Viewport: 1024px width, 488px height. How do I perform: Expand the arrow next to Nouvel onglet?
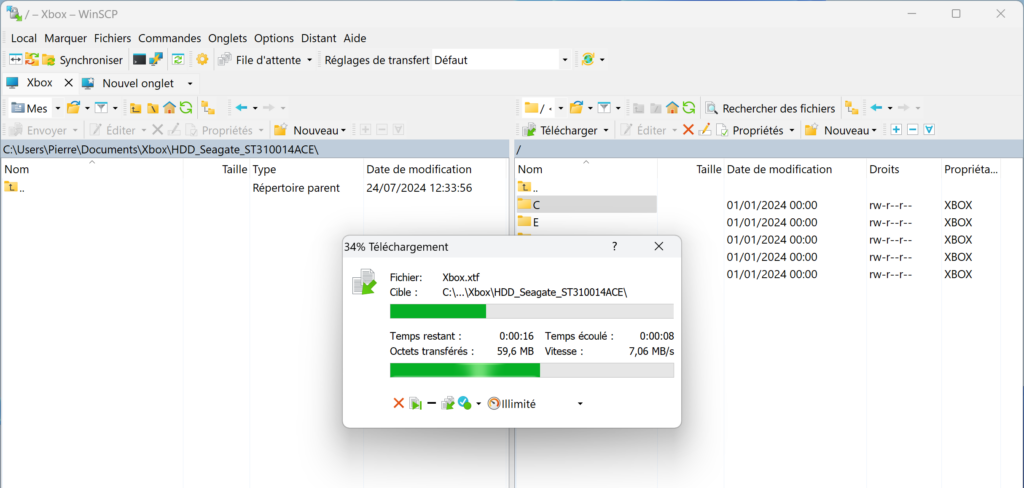pyautogui.click(x=189, y=84)
